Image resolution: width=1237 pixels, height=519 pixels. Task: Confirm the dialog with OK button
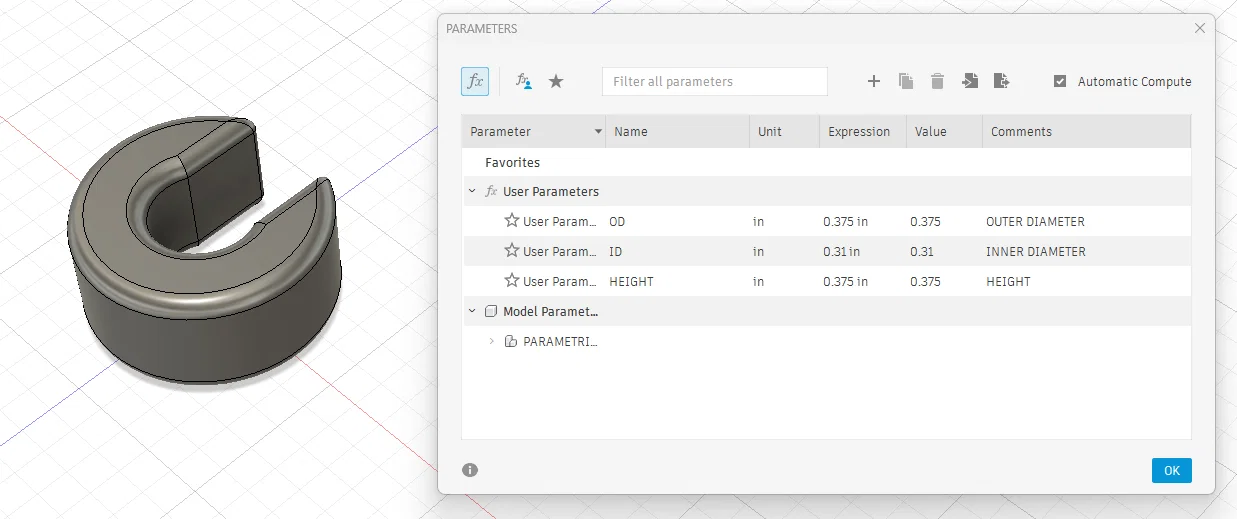click(x=1171, y=470)
